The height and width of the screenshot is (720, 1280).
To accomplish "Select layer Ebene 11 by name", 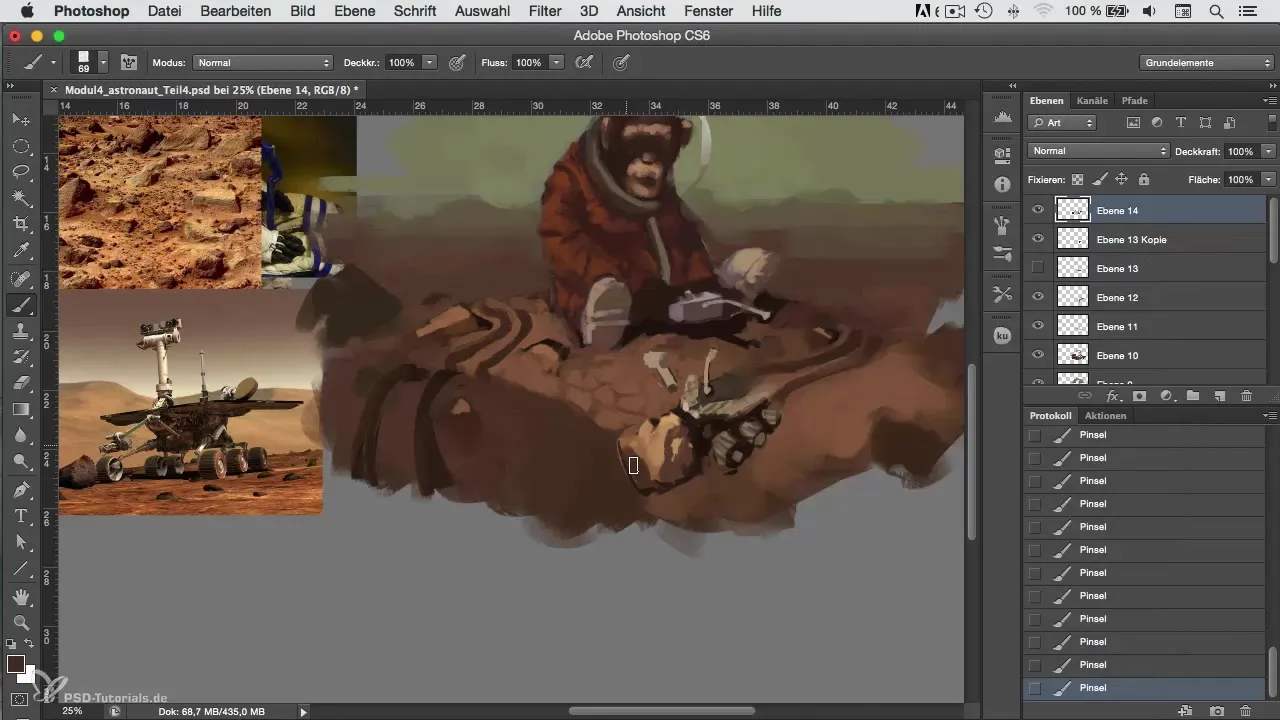I will 1117,326.
